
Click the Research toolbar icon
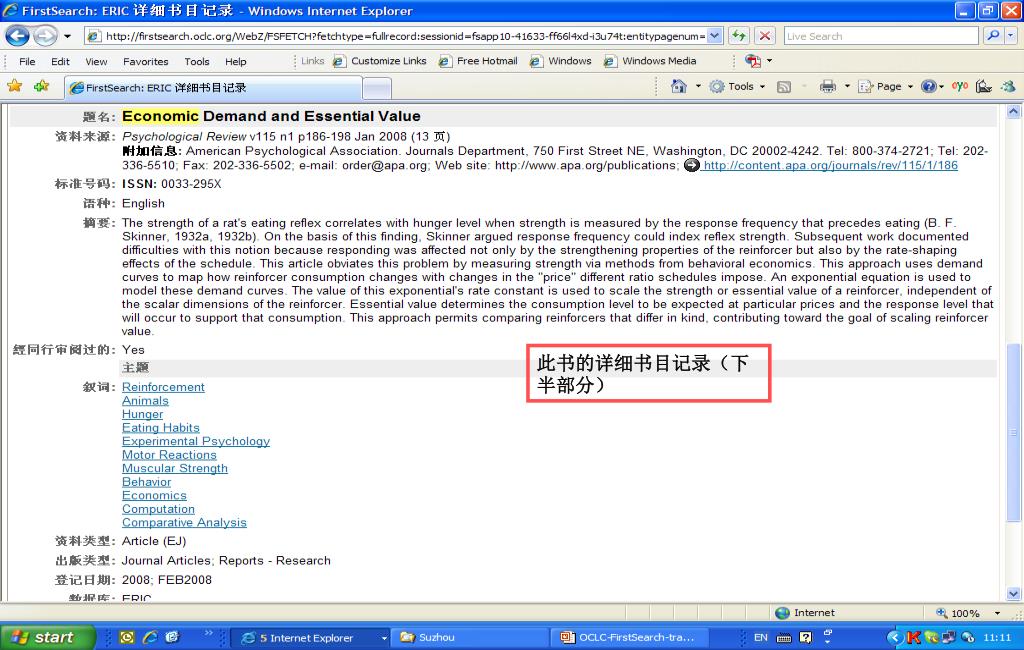tap(984, 86)
